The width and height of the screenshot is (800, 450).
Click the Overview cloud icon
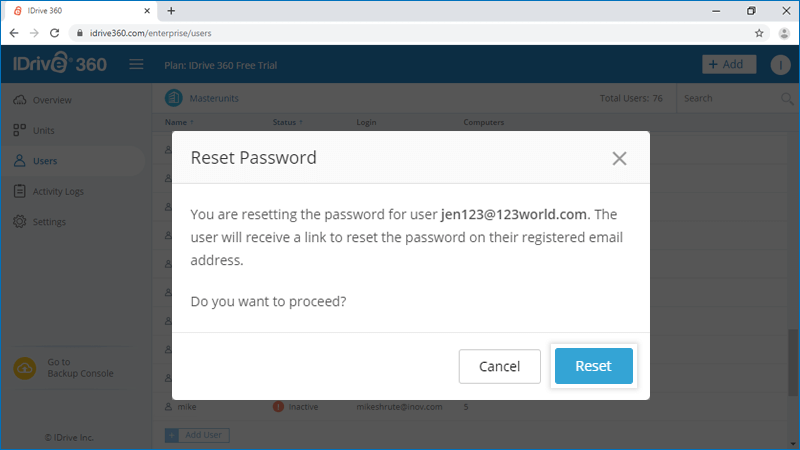click(19, 99)
